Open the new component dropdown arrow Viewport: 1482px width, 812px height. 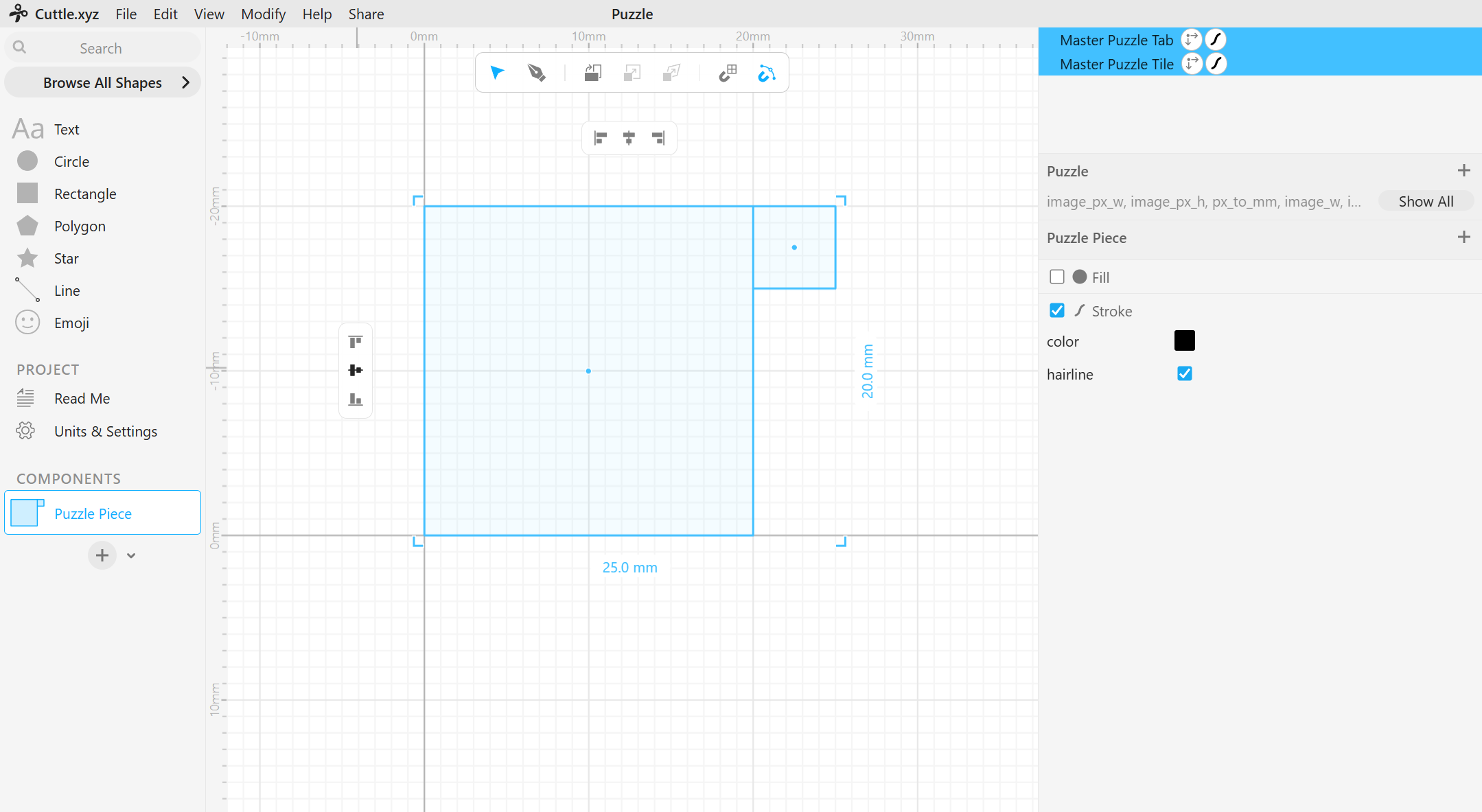pyautogui.click(x=131, y=555)
